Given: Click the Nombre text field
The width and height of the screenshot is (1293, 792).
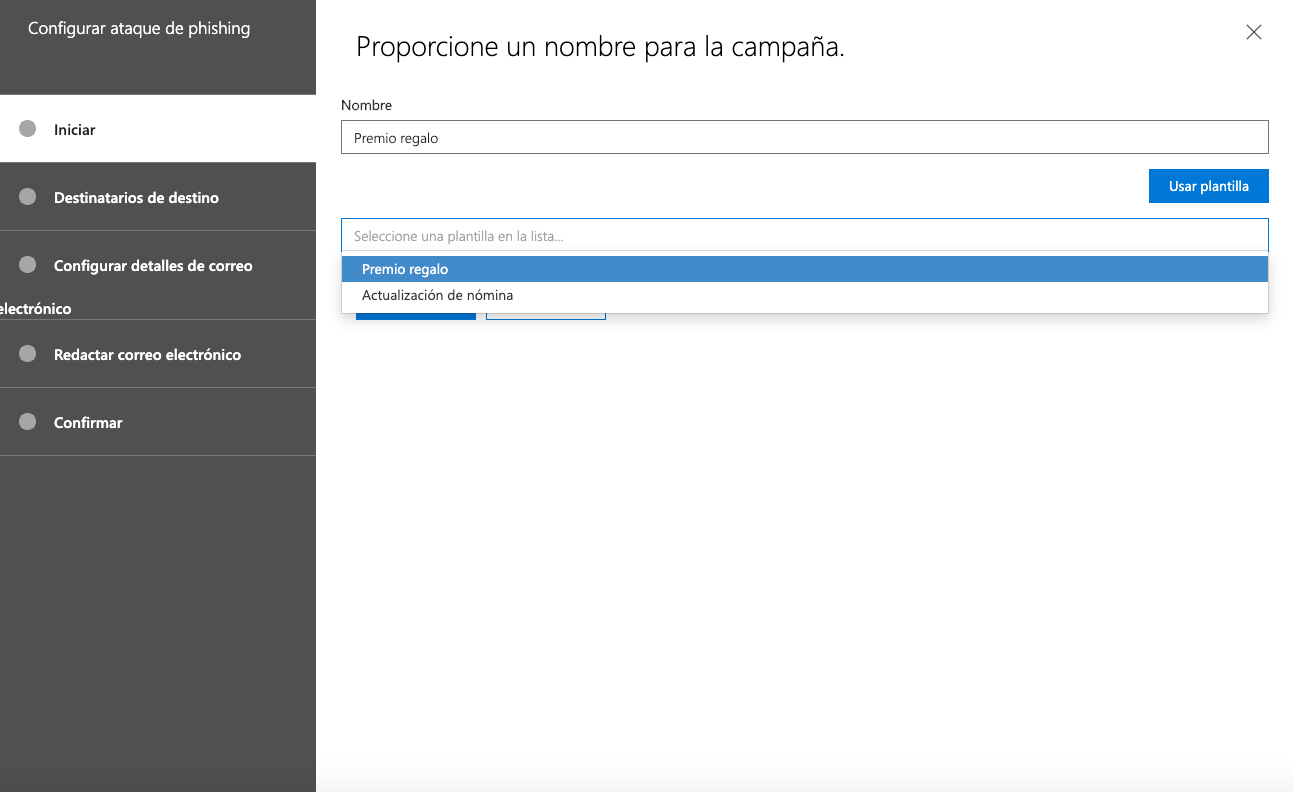Looking at the screenshot, I should coord(804,138).
